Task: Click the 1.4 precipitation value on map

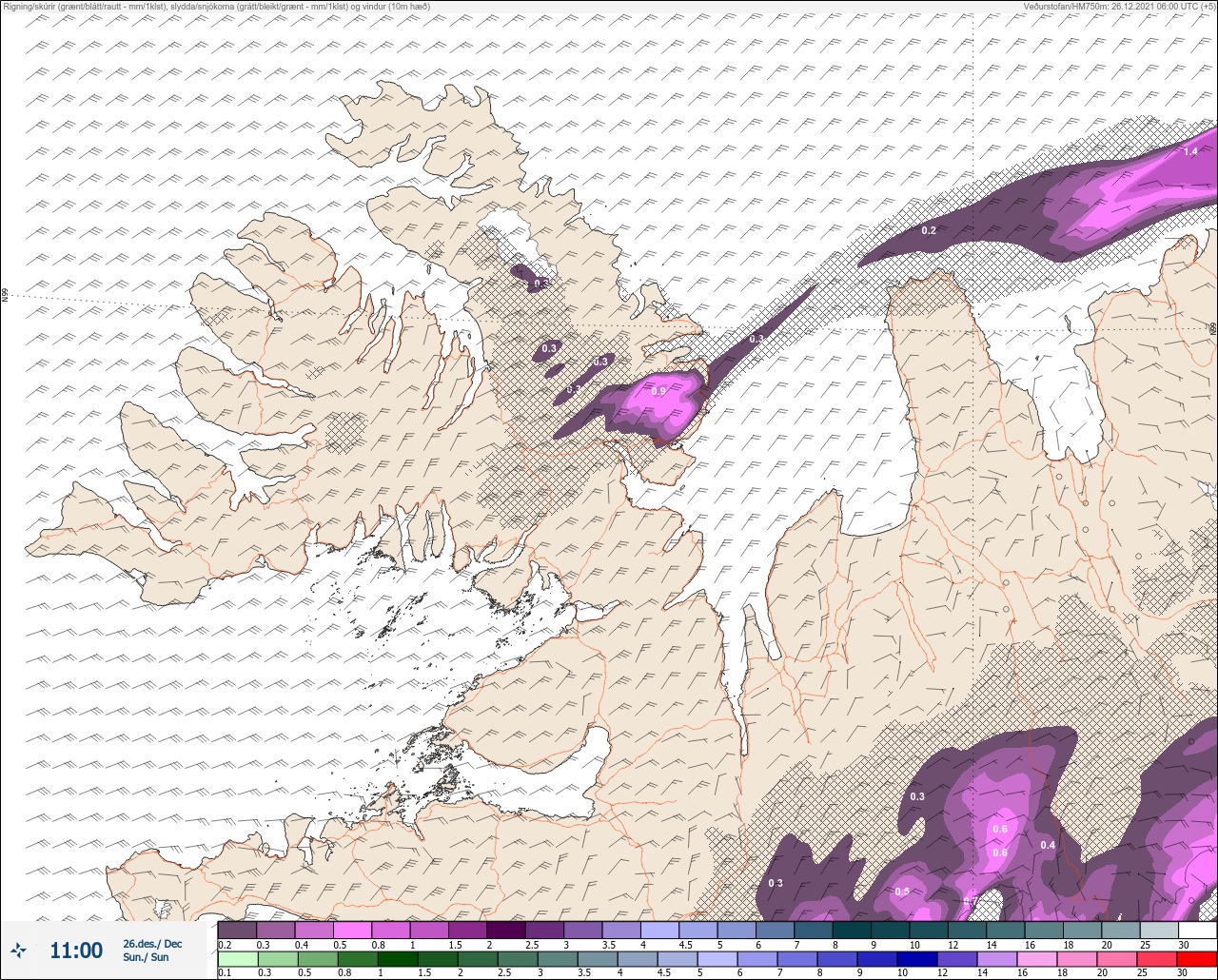Action: tap(1190, 152)
